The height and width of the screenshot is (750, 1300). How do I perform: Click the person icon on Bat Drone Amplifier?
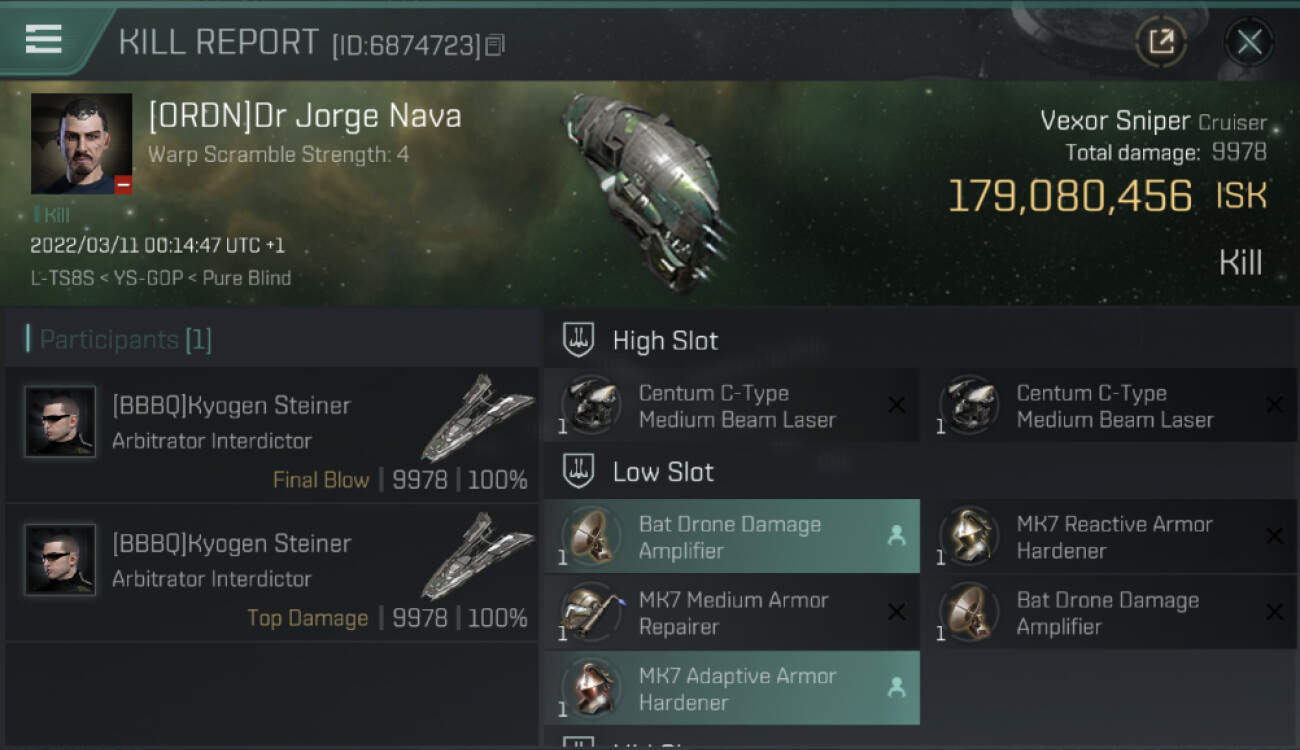(x=896, y=536)
